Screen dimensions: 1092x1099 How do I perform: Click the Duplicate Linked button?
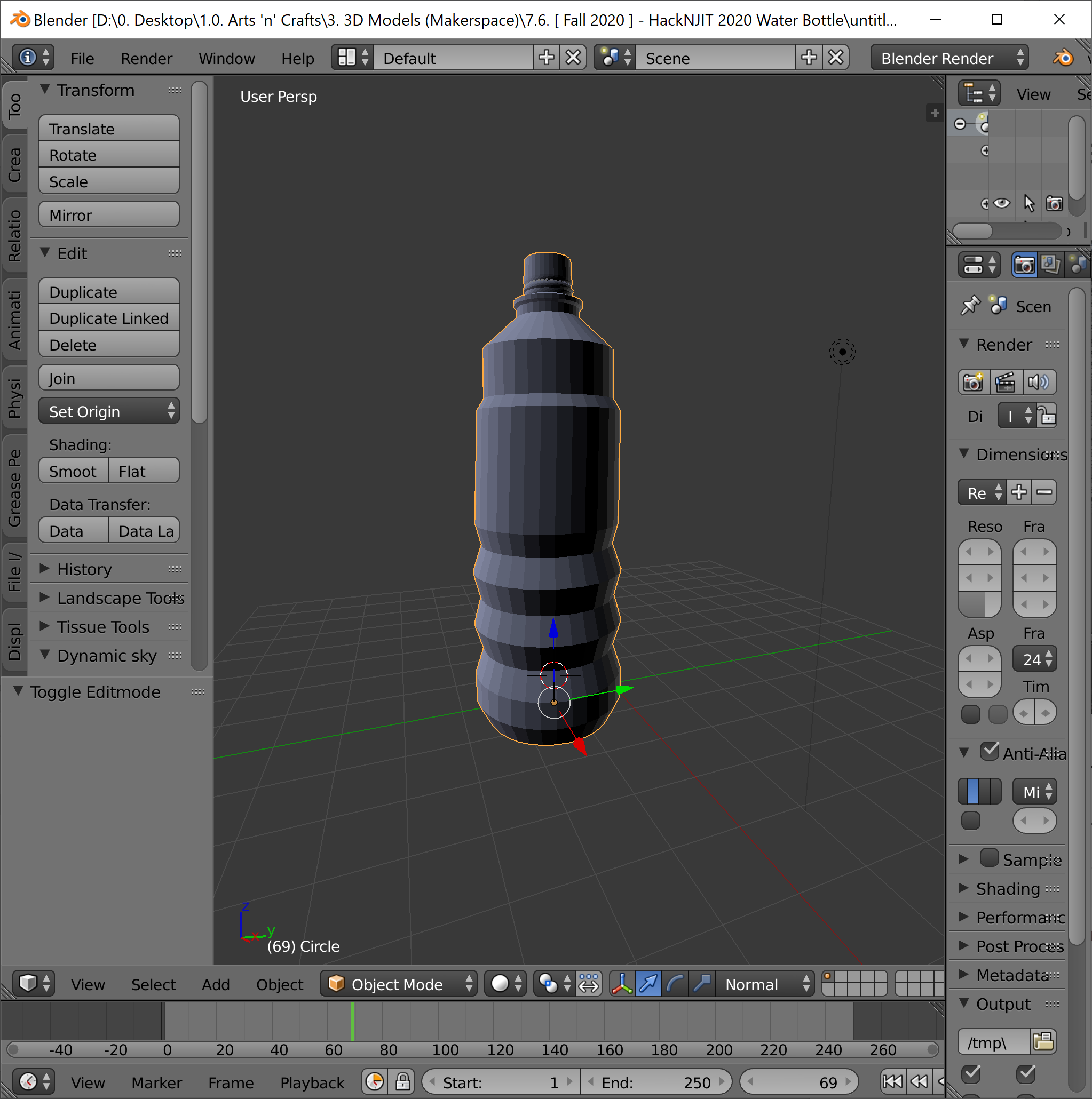[109, 318]
